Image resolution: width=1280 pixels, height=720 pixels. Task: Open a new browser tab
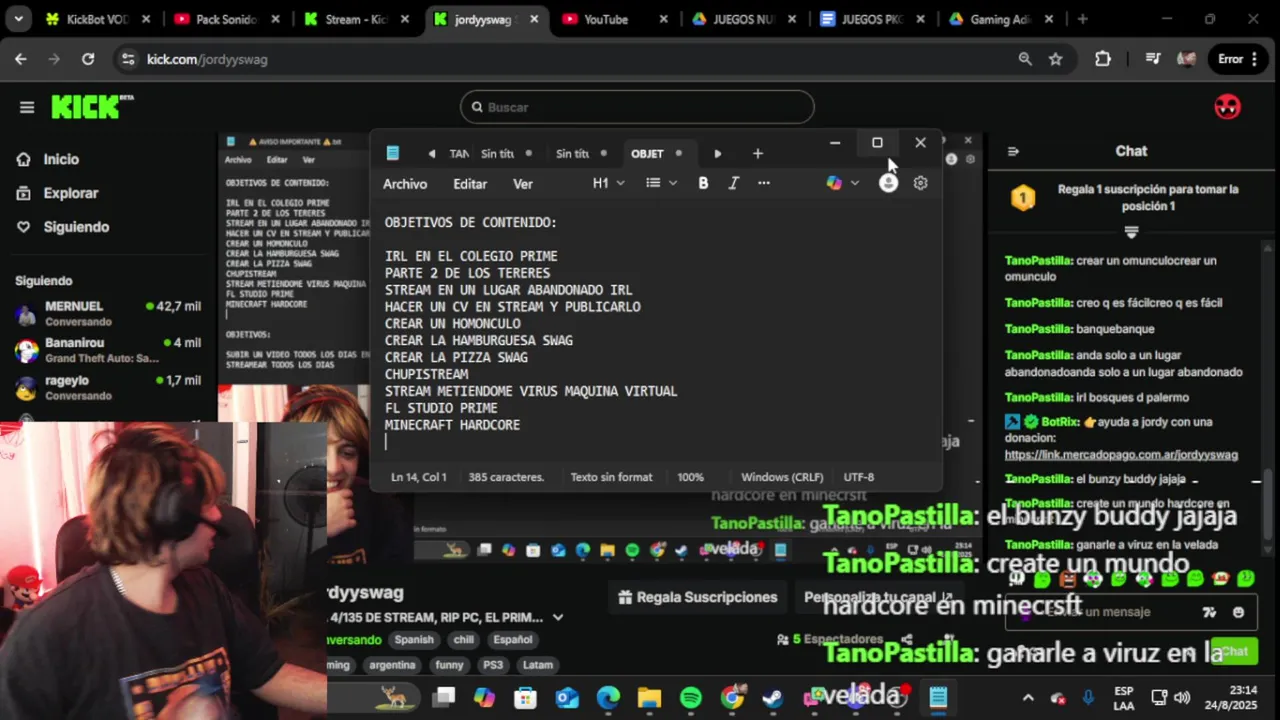coord(1083,19)
